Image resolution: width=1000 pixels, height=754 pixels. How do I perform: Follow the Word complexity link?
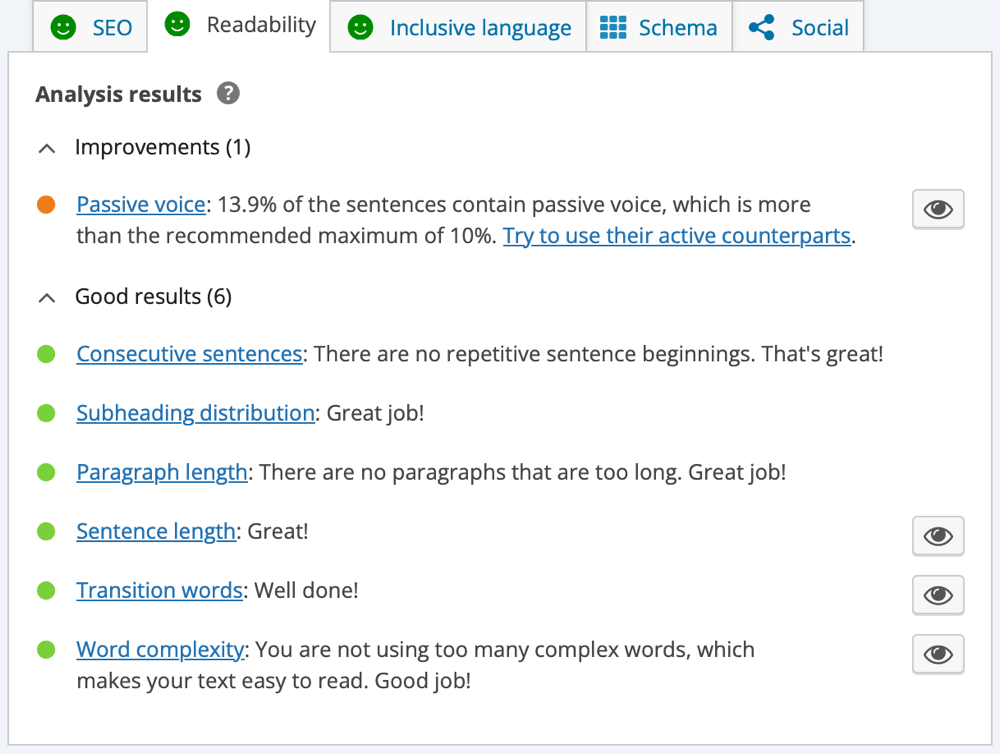point(160,649)
